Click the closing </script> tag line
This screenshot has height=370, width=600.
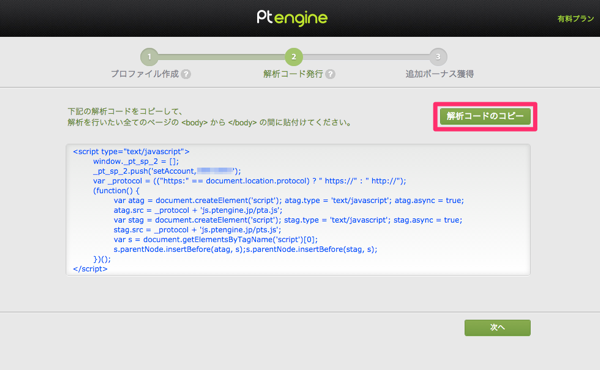click(90, 269)
